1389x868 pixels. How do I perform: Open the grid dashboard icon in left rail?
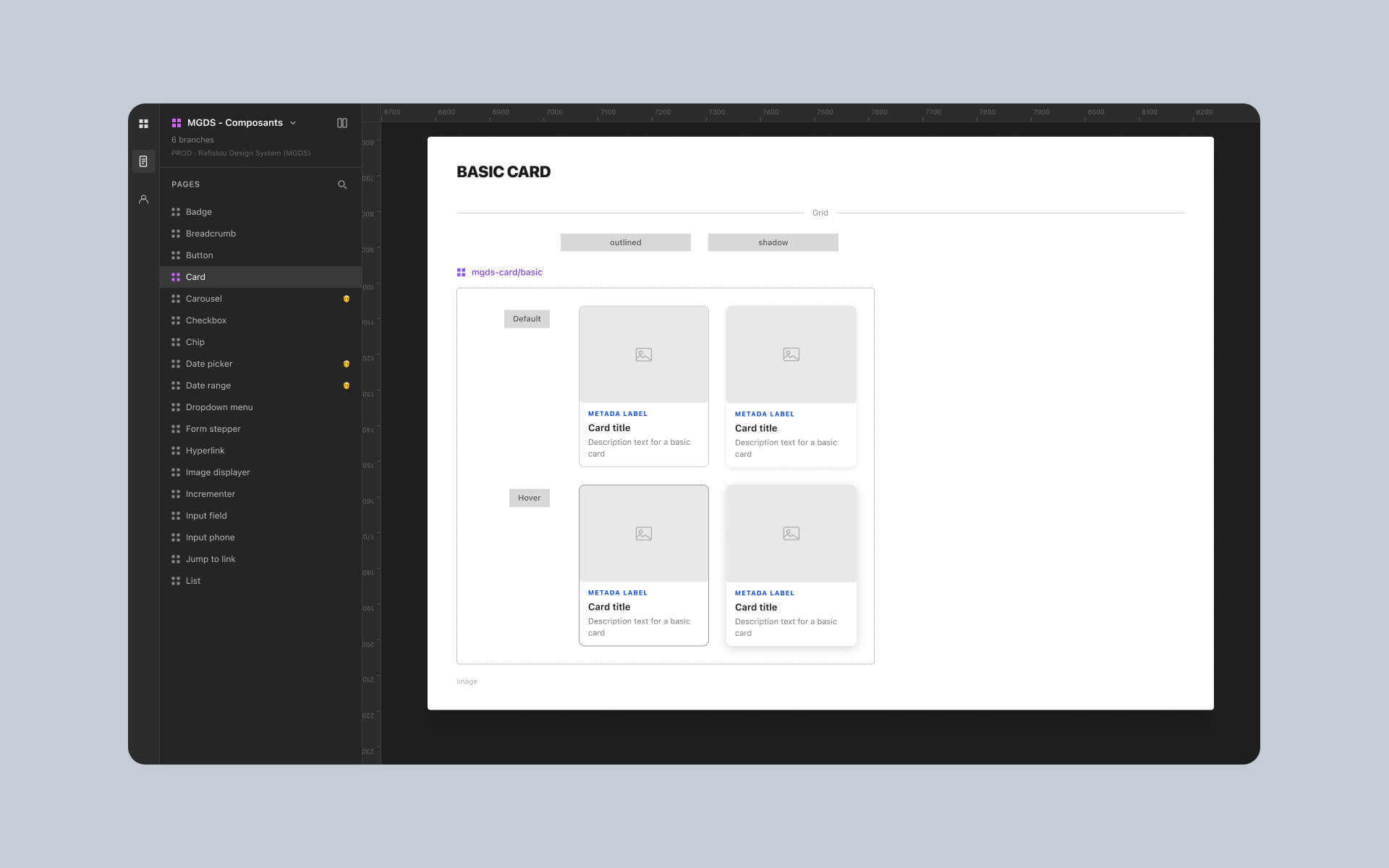[x=143, y=124]
